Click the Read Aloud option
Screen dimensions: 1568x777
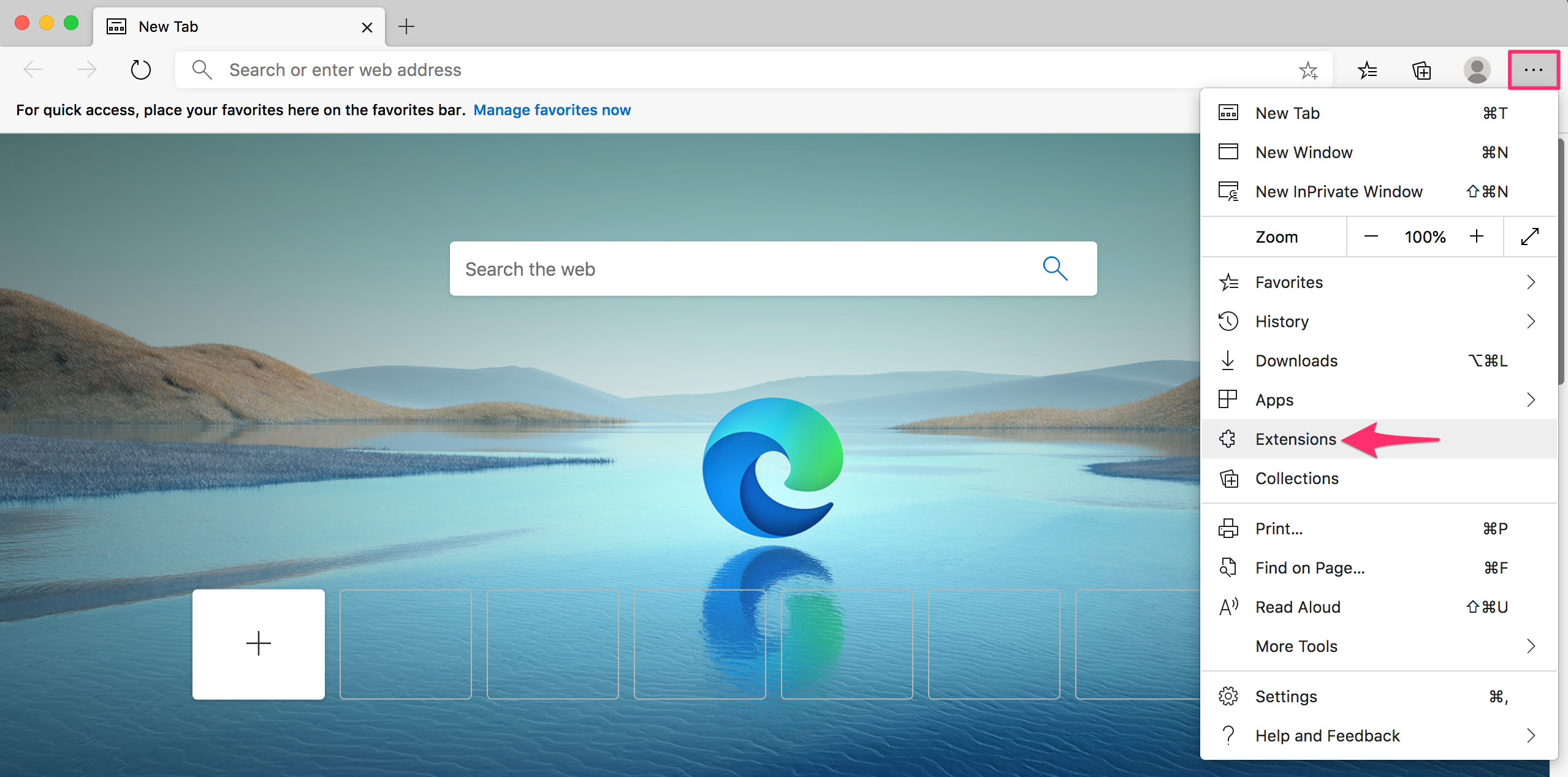coord(1297,607)
